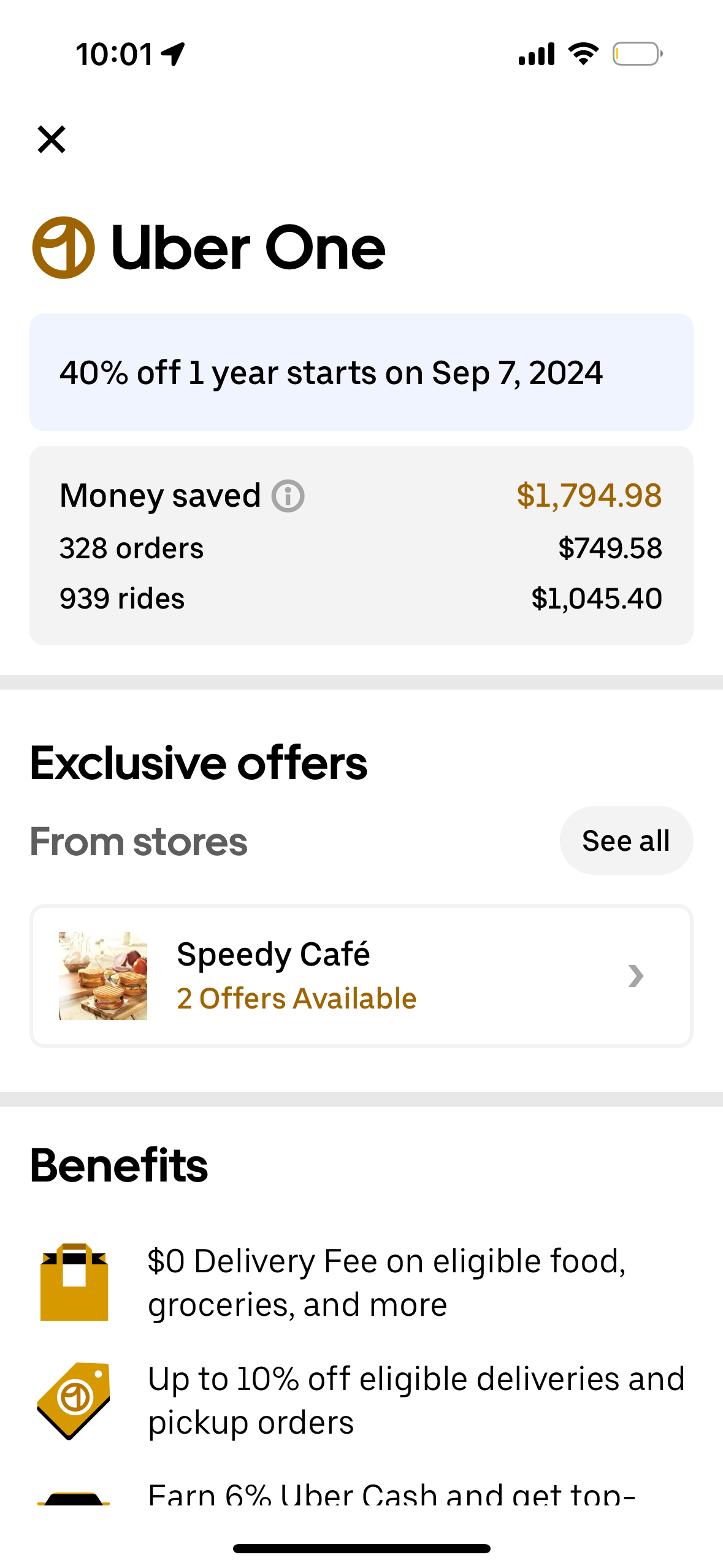Expand the Speedy Café offers via chevron
The image size is (723, 1568).
[x=637, y=976]
